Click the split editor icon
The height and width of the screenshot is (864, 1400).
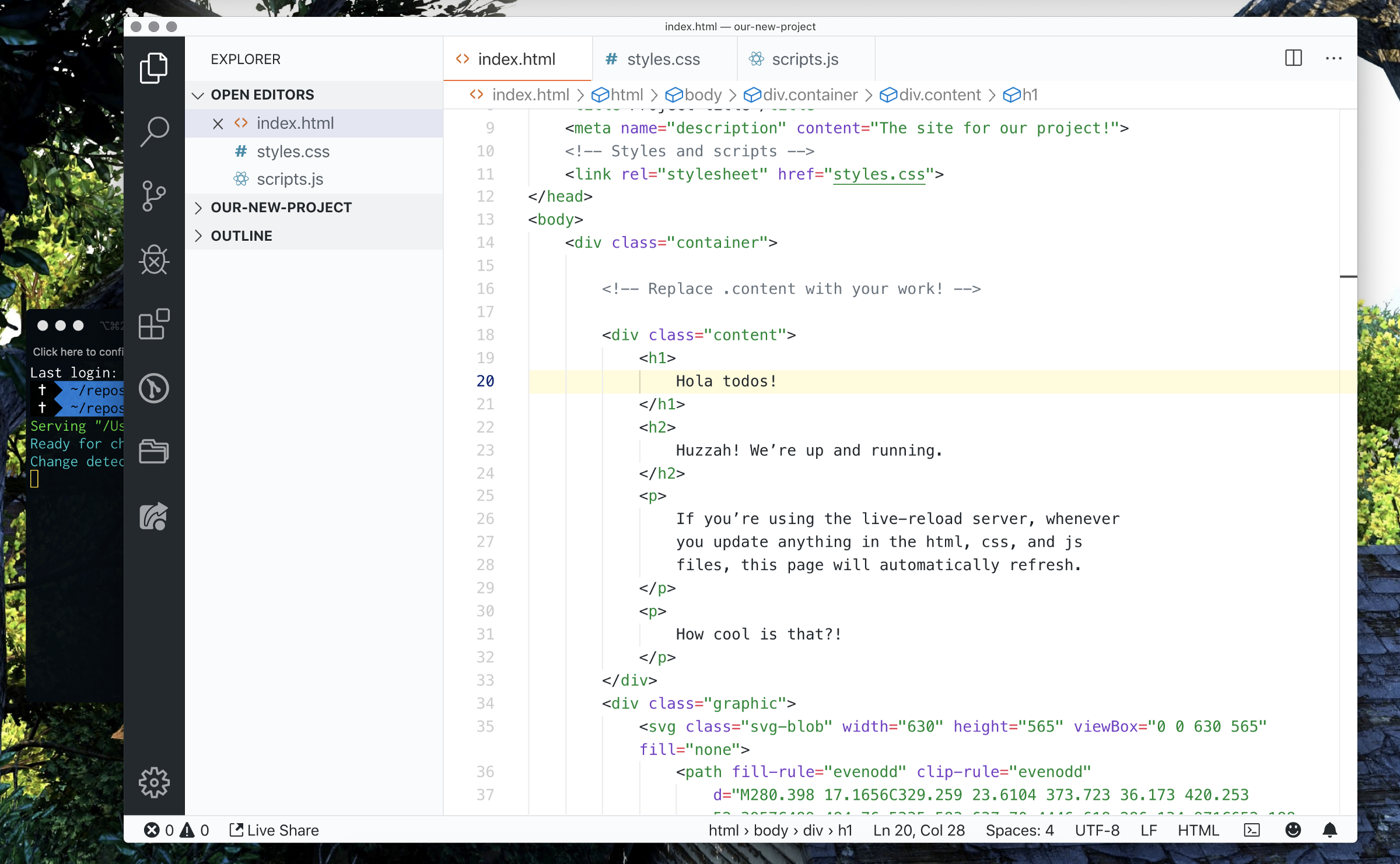click(x=1293, y=58)
